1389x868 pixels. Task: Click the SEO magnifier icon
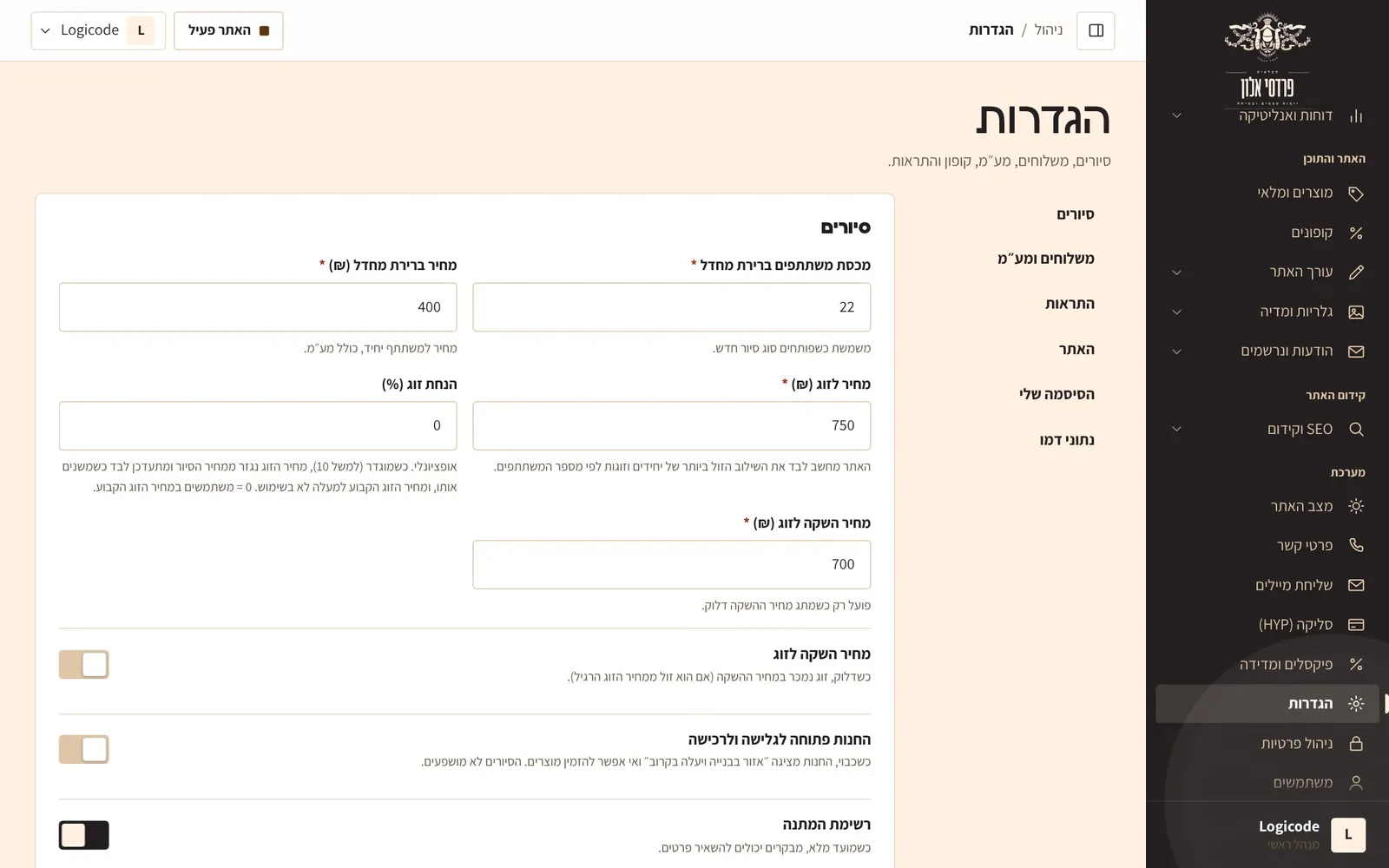(x=1356, y=429)
